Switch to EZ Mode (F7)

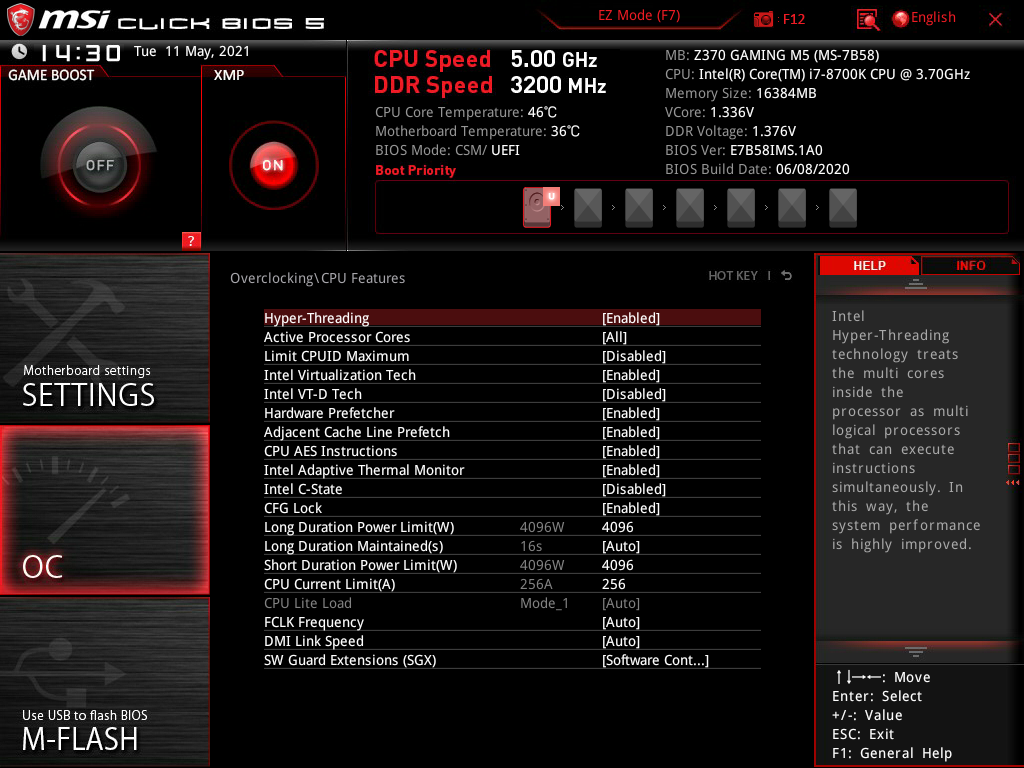(639, 16)
